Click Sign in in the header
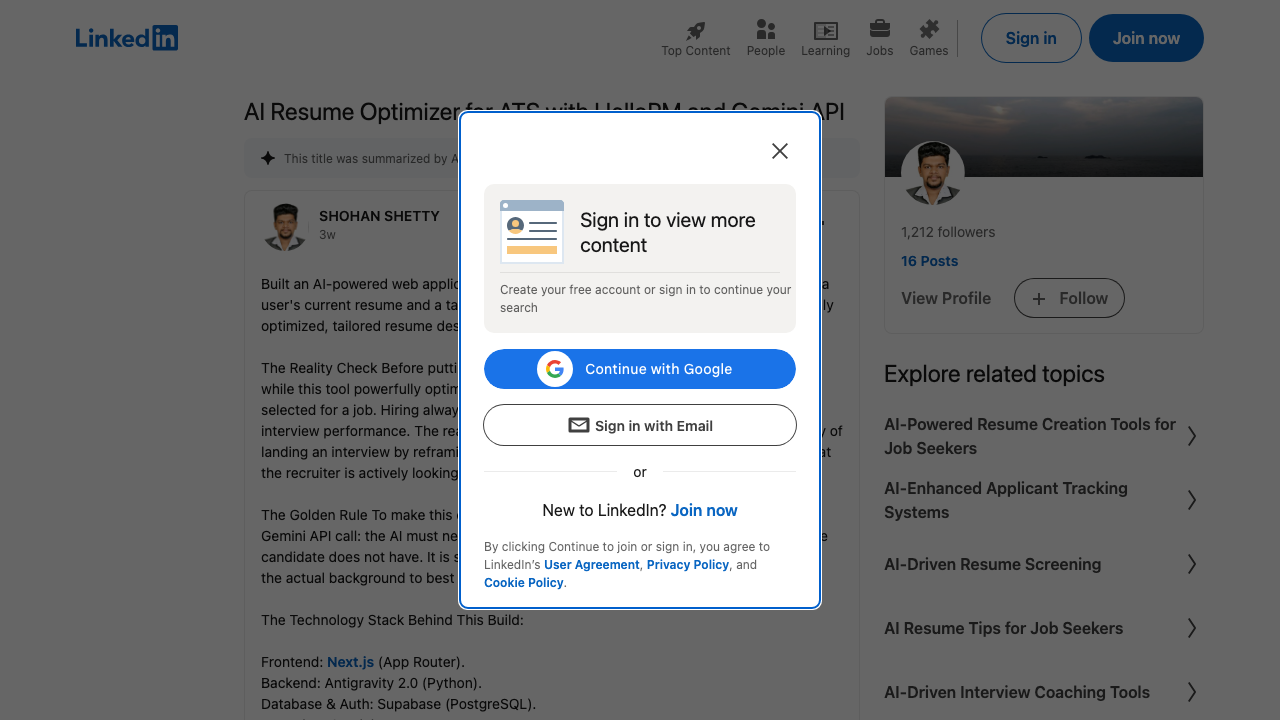Image resolution: width=1280 pixels, height=720 pixels. [x=1031, y=38]
